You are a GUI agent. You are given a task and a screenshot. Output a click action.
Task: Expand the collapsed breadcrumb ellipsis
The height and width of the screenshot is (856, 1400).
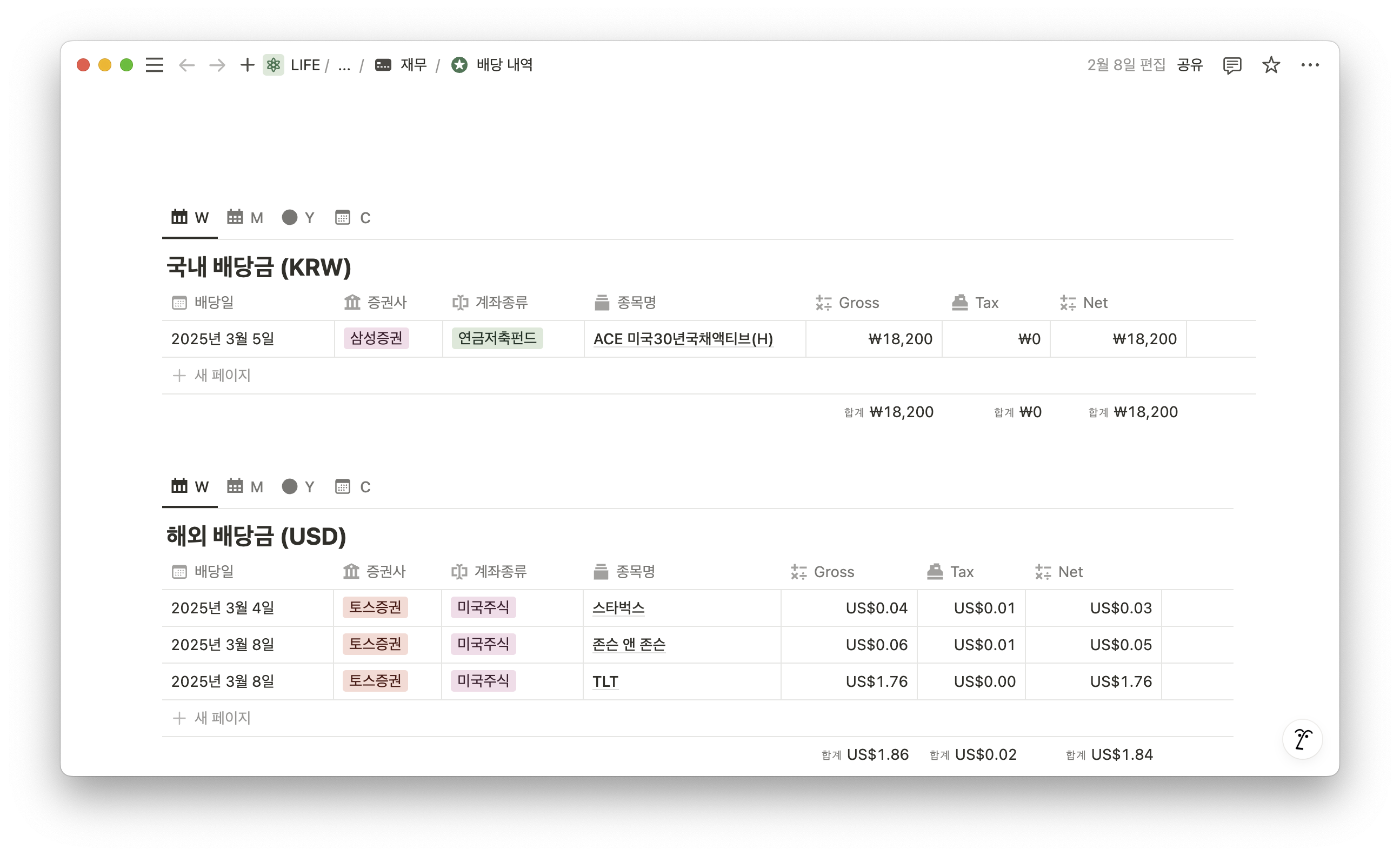click(344, 65)
